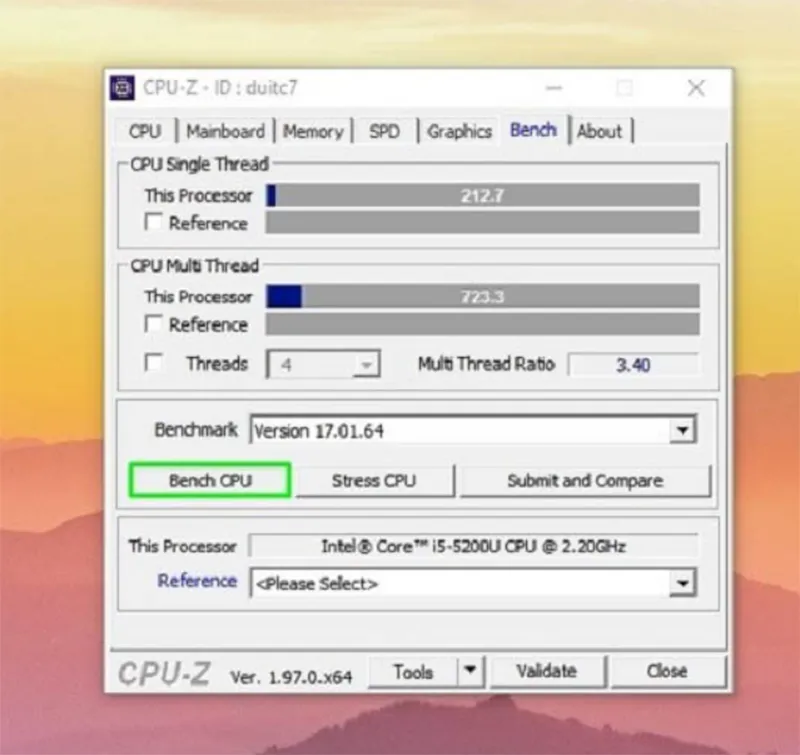Click the Multi Thread Reference bar

pyautogui.click(x=483, y=324)
